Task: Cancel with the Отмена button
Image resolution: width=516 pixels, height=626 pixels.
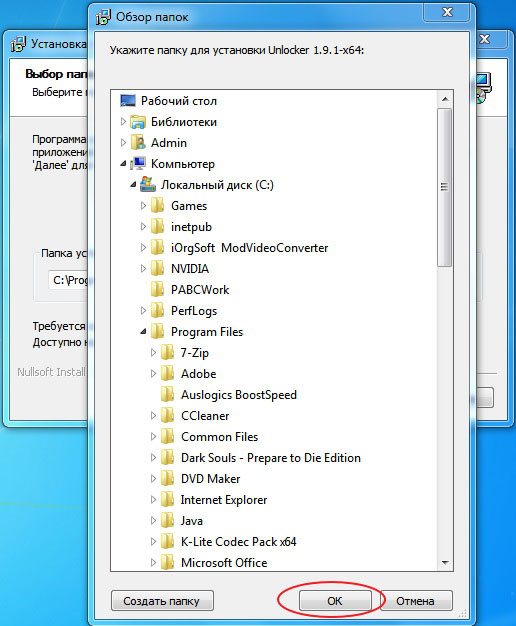Action: click(x=416, y=600)
